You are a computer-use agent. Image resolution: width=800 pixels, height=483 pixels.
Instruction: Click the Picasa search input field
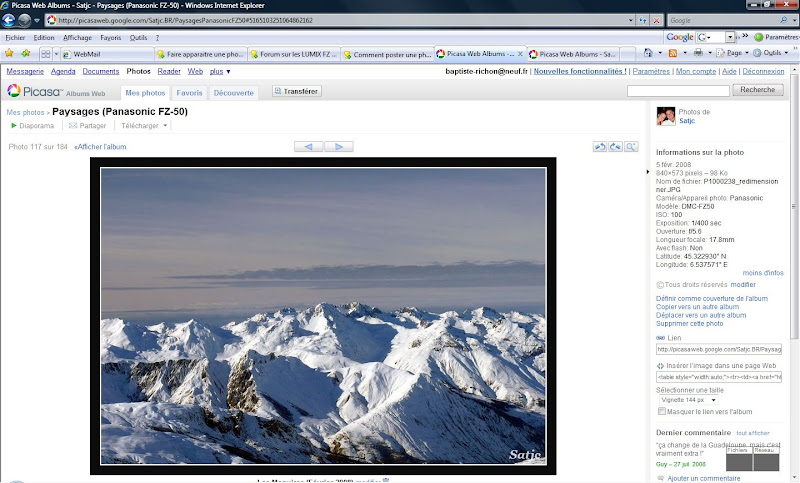tap(678, 91)
